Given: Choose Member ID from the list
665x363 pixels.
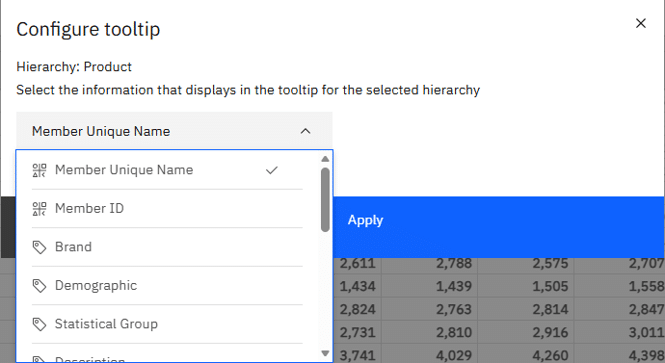Looking at the screenshot, I should 167,209.
